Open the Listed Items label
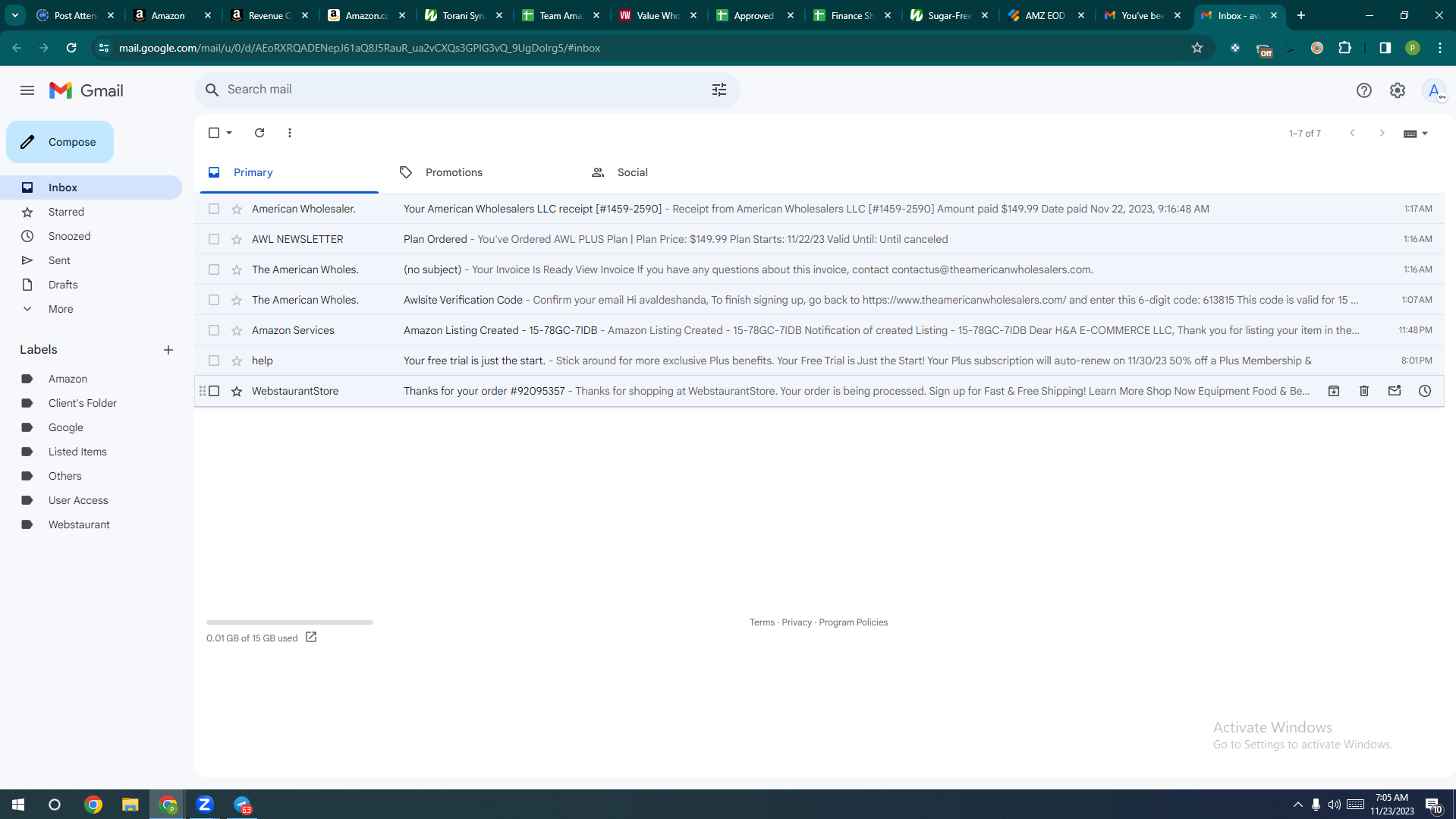Screen dimensions: 1456x819 pyautogui.click(x=77, y=452)
